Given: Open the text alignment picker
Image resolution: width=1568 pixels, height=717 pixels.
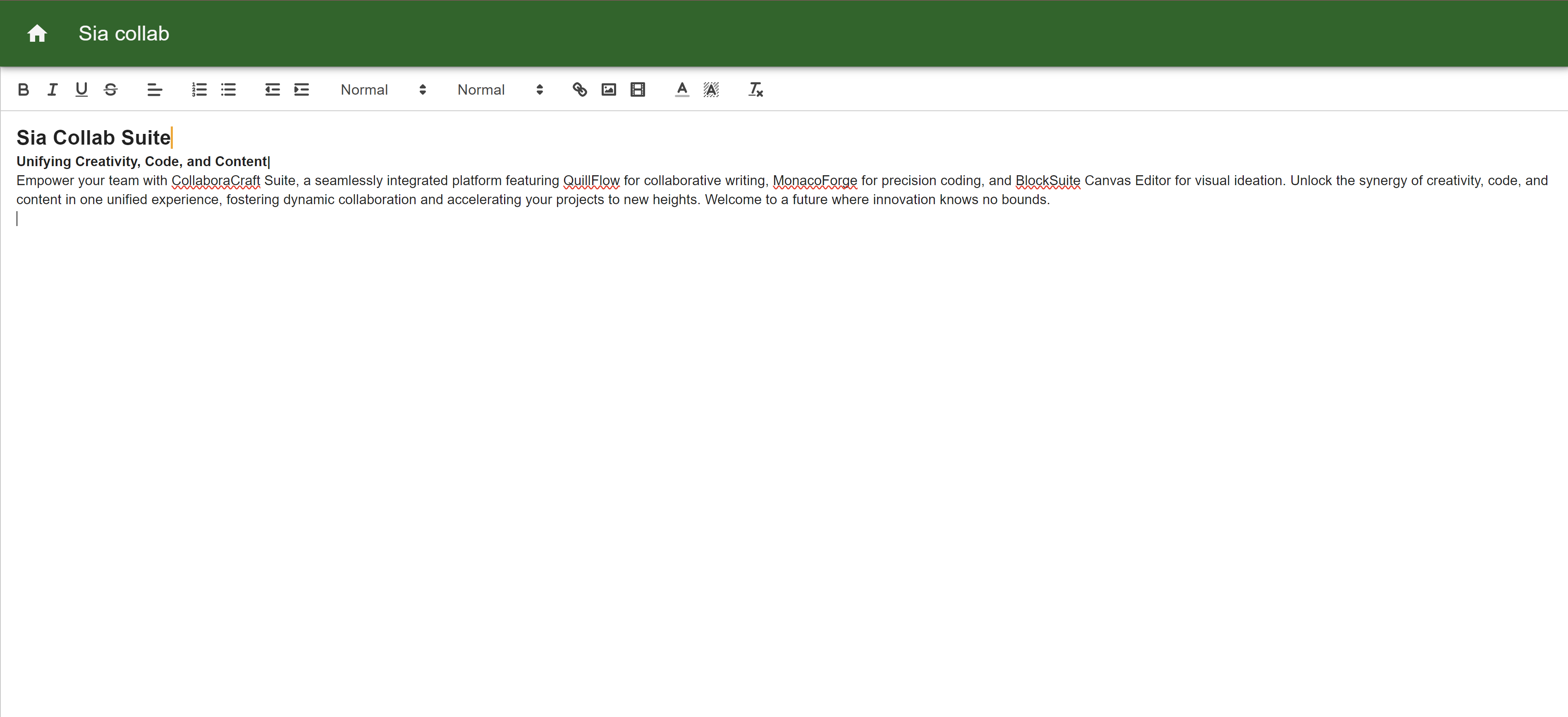Looking at the screenshot, I should point(155,90).
